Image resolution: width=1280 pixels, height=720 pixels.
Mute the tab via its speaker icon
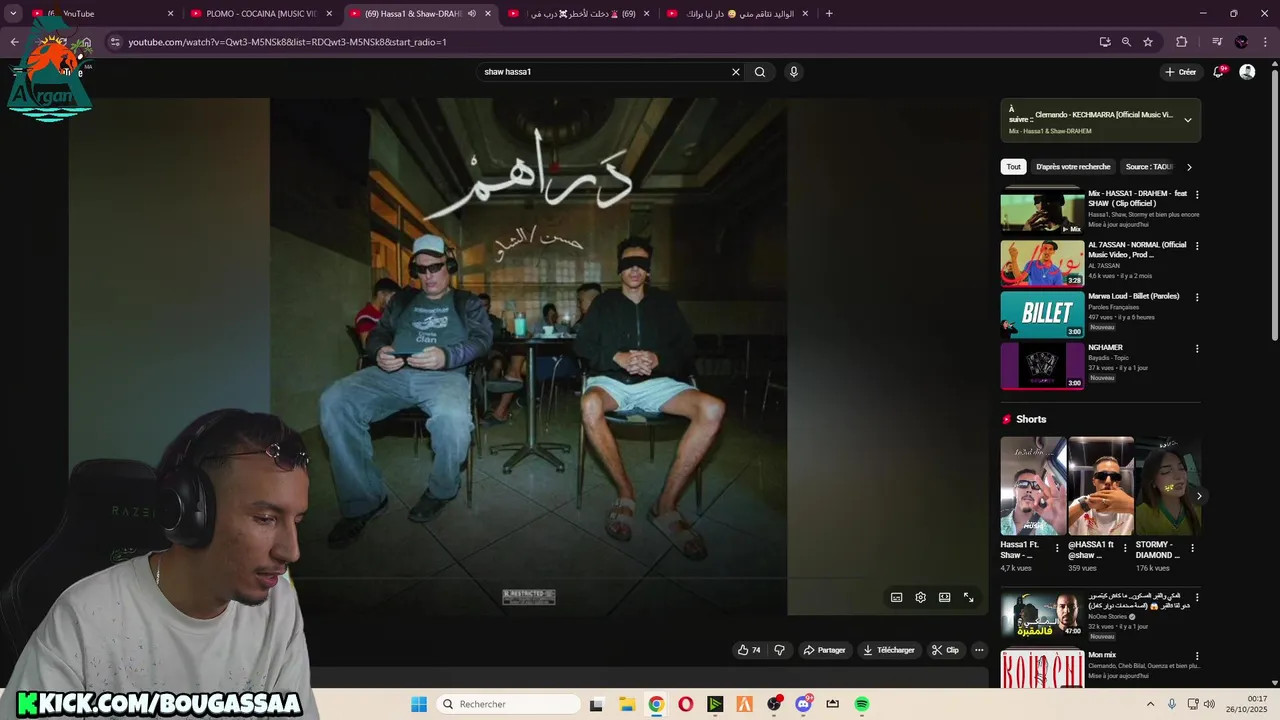click(471, 14)
